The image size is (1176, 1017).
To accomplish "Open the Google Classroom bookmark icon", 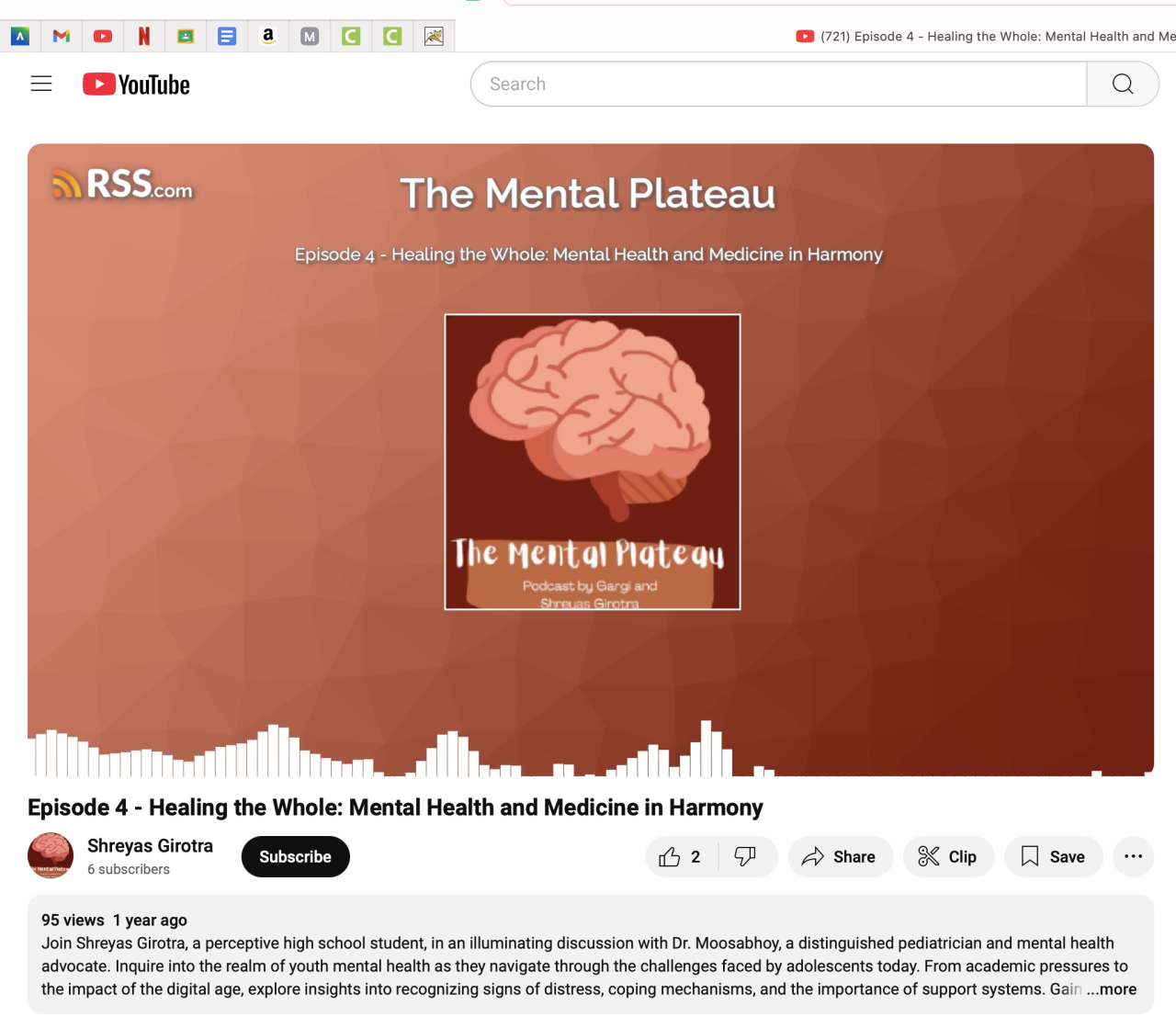I will [x=186, y=36].
